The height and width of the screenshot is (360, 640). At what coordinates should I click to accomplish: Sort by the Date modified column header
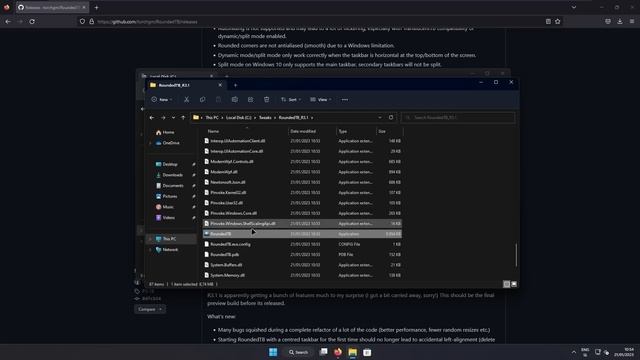tap(303, 131)
